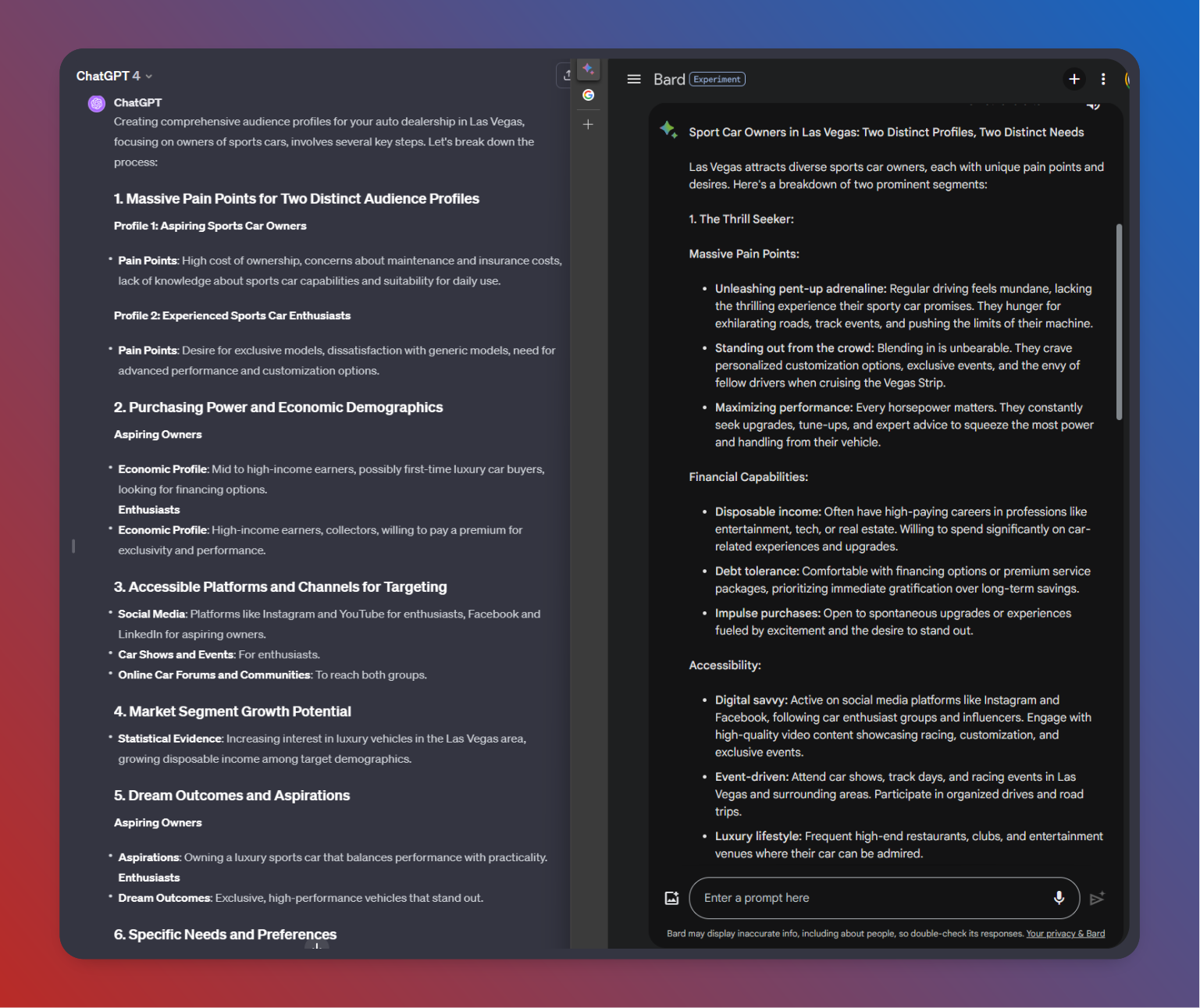Click the send prompt arrow in Bard

[1097, 898]
